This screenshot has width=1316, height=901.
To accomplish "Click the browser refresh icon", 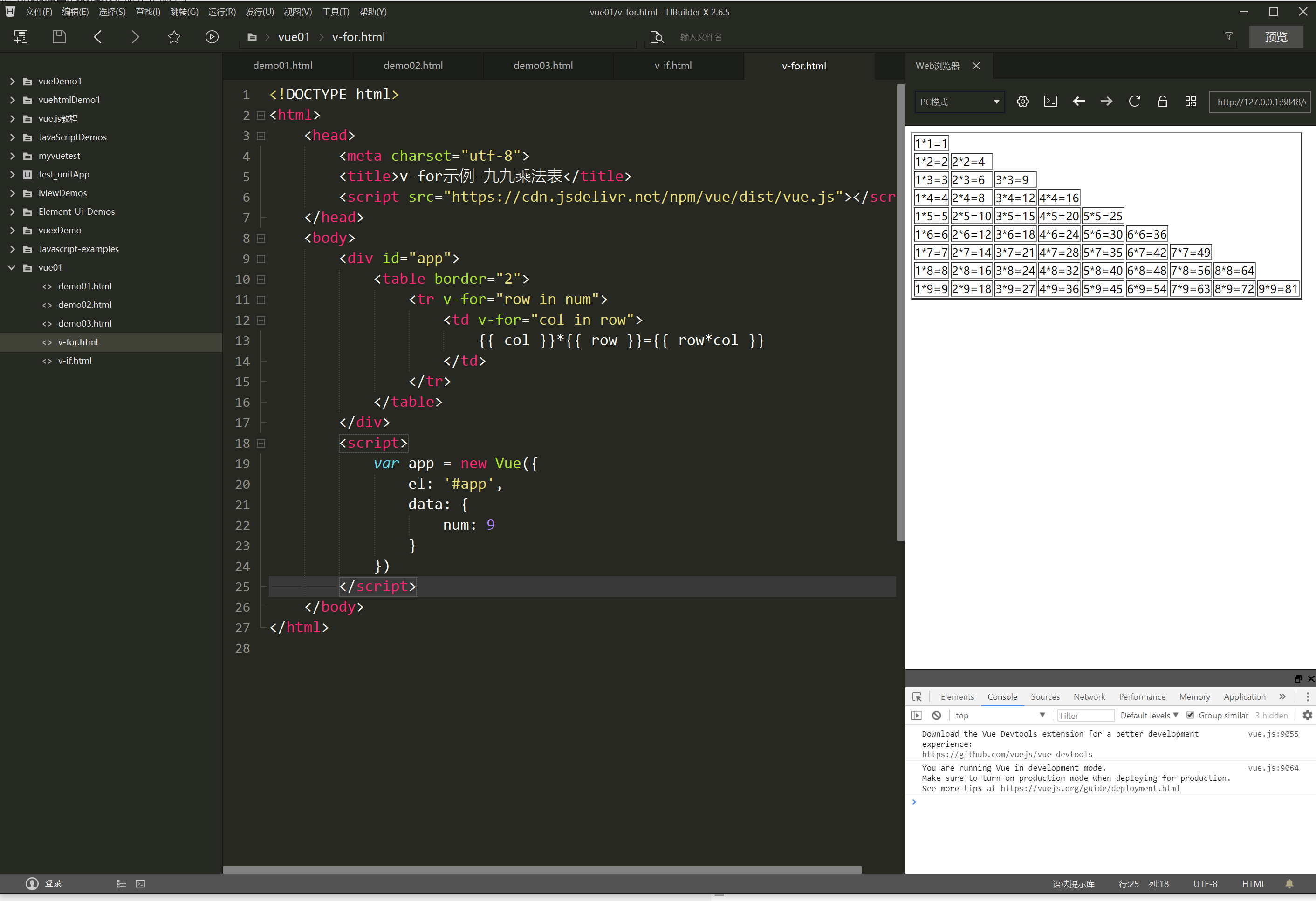I will tap(1134, 101).
